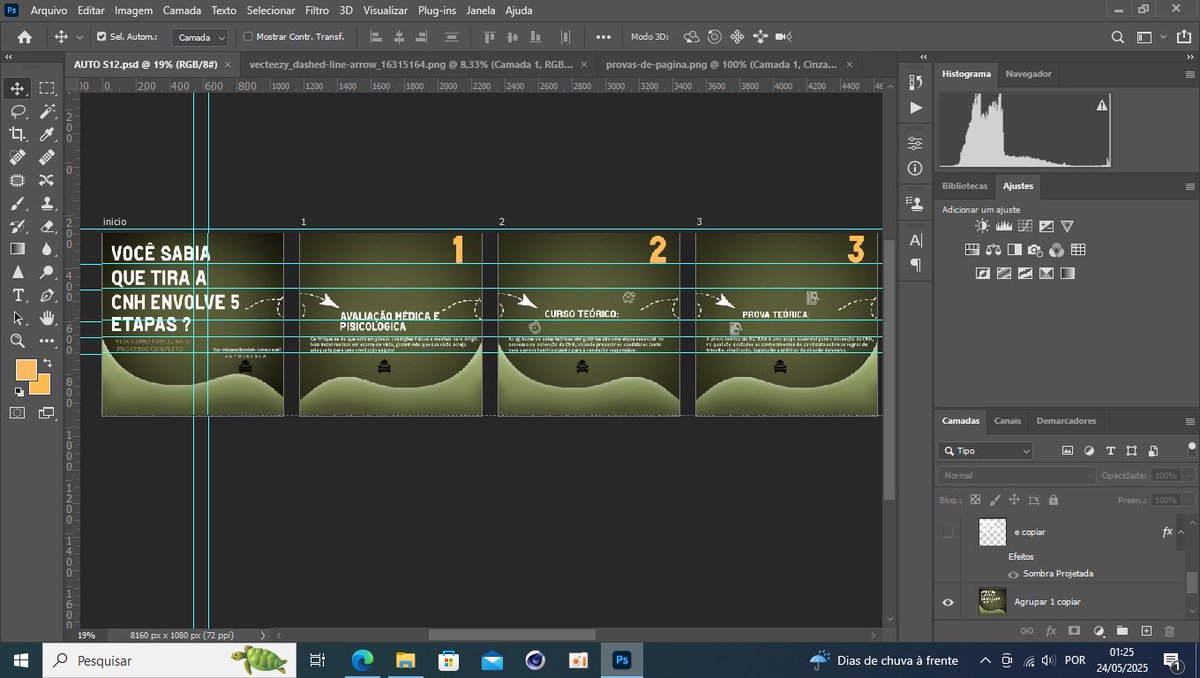The image size is (1200, 678).
Task: Toggle layer filtering switch on
Action: pos(1190,451)
